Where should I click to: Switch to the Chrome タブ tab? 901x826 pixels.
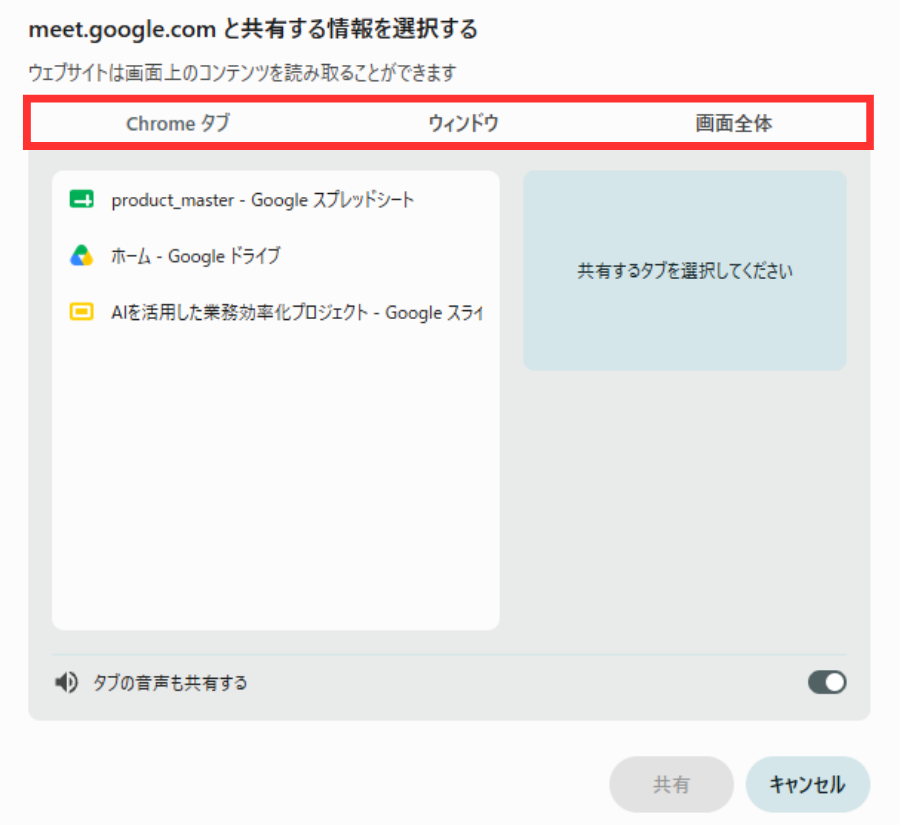tap(178, 123)
